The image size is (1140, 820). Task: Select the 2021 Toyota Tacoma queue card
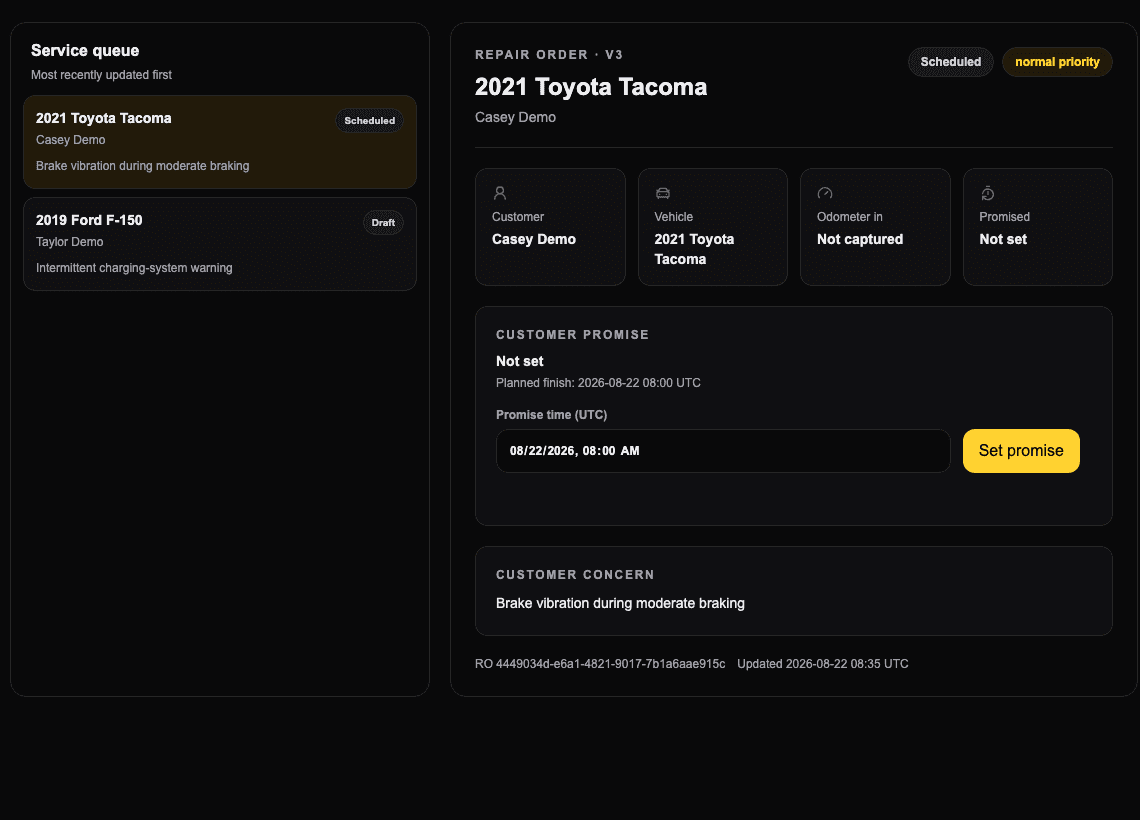point(220,142)
